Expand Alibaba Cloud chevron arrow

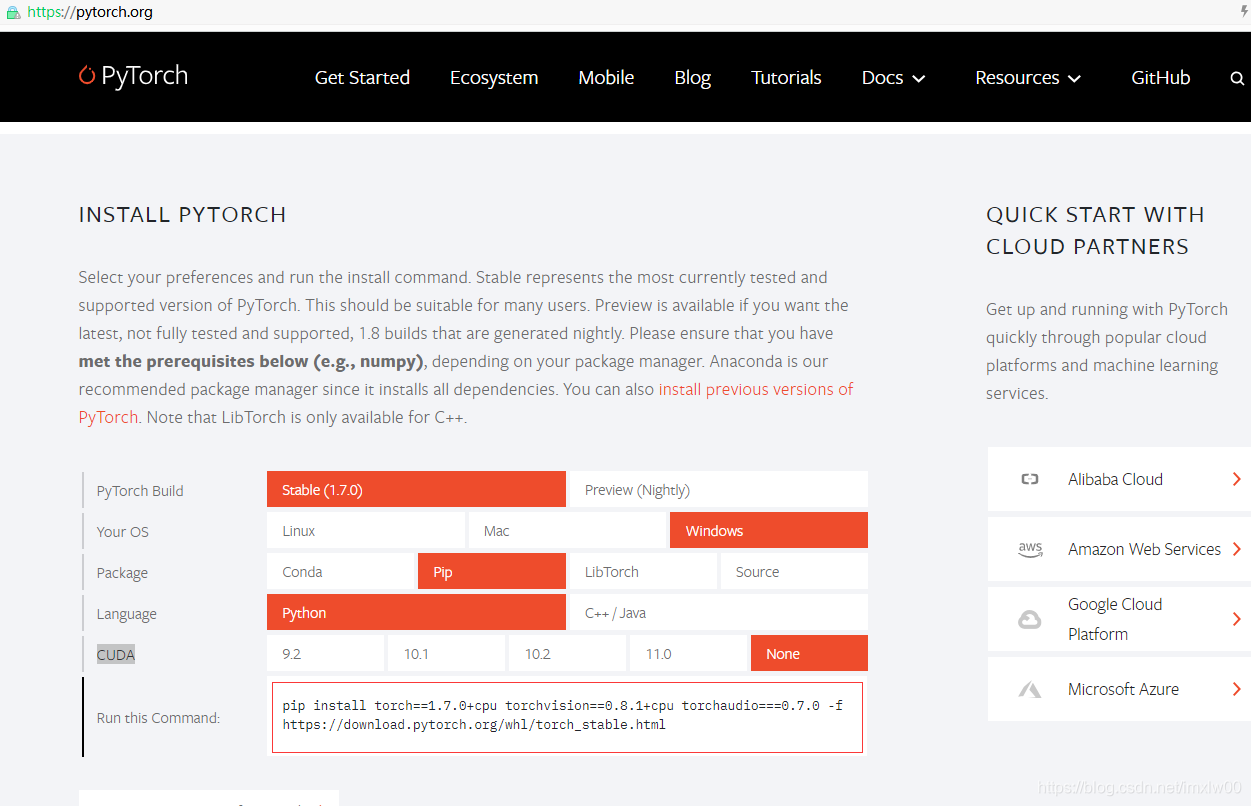(x=1237, y=479)
